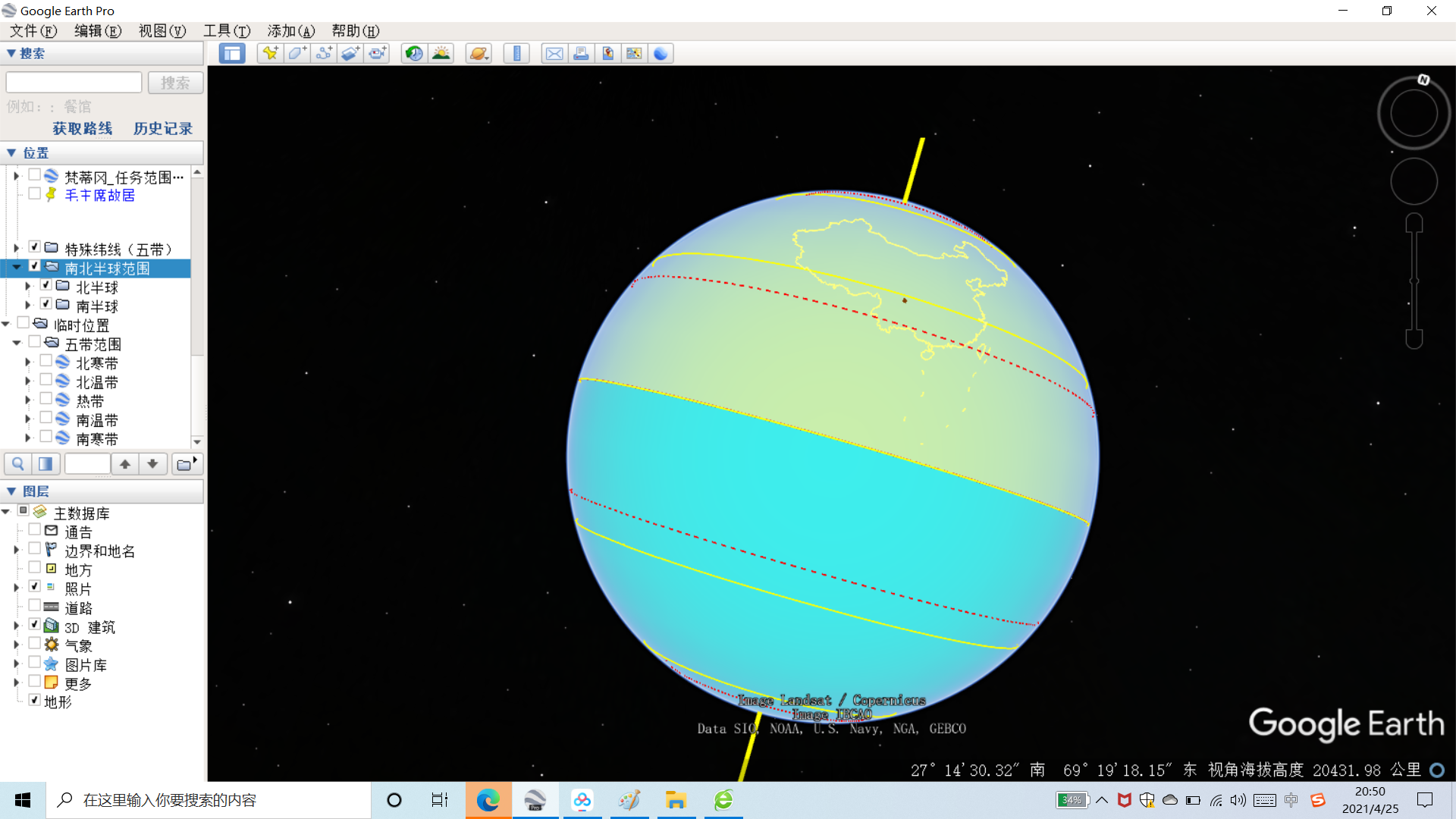1456x819 pixels.
Task: Open the 工具(T) menu
Action: click(227, 31)
